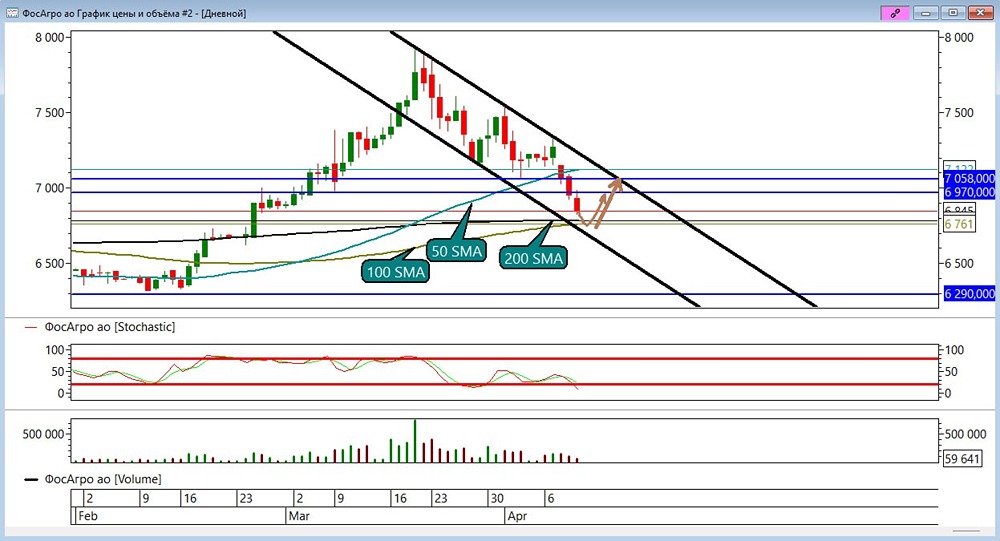
Task: Click the 8 000 label on left price axis
Action: (x=50, y=38)
